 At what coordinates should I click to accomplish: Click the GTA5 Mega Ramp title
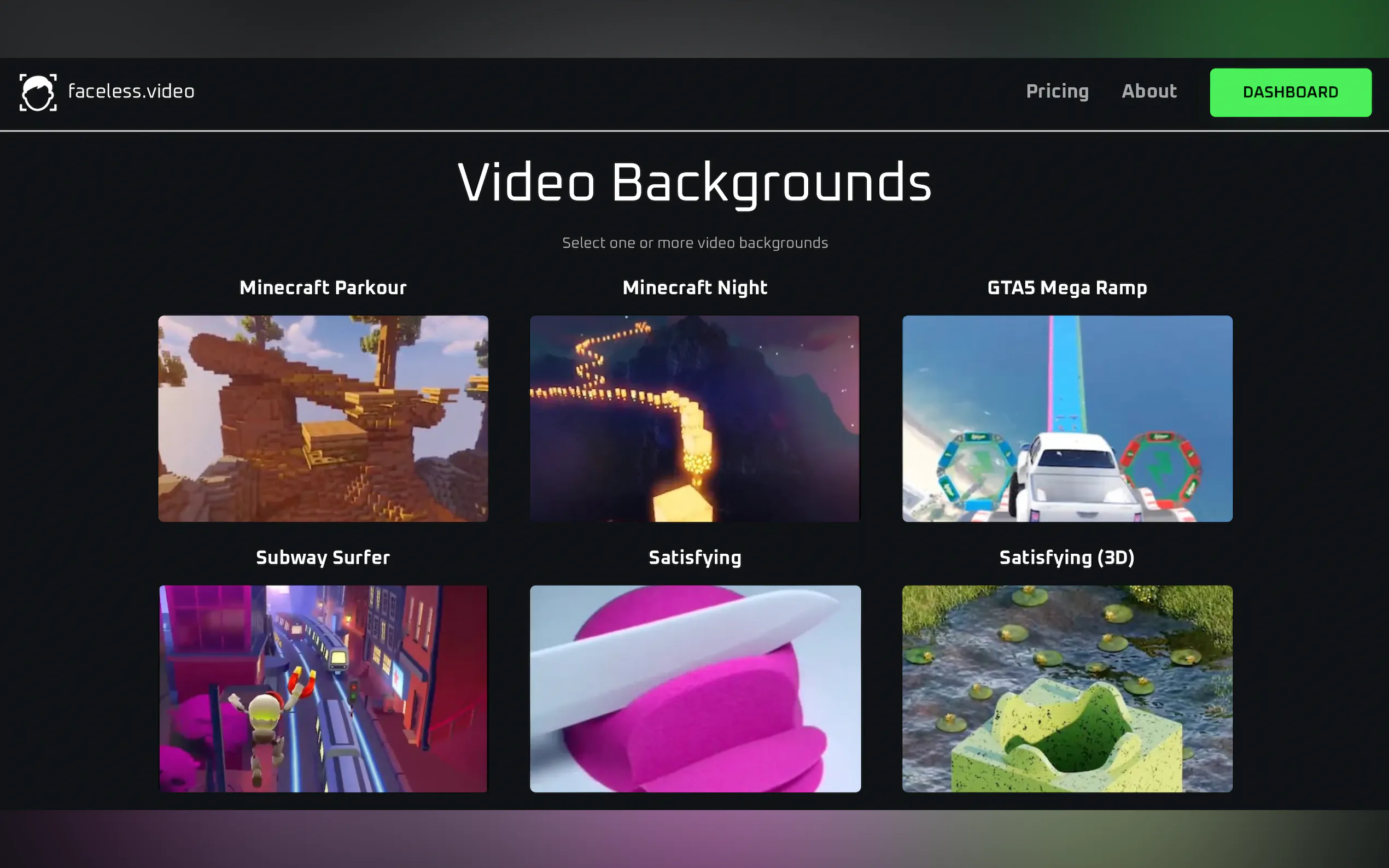pyautogui.click(x=1067, y=288)
